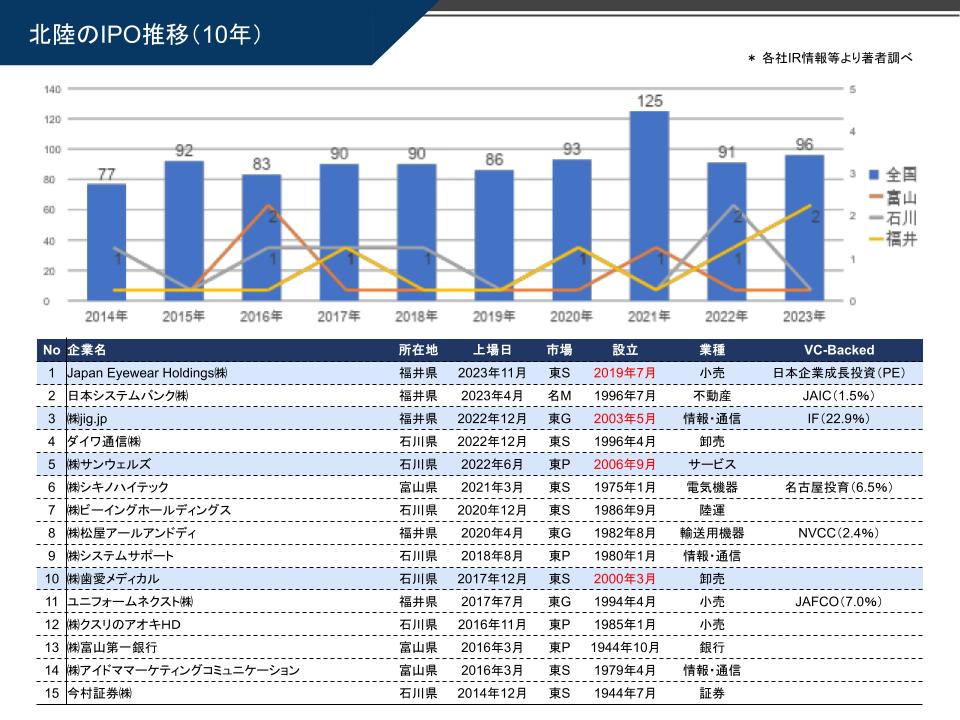The width and height of the screenshot is (960, 720).
Task: Click the 2021年 bar labeled 125
Action: click(650, 206)
